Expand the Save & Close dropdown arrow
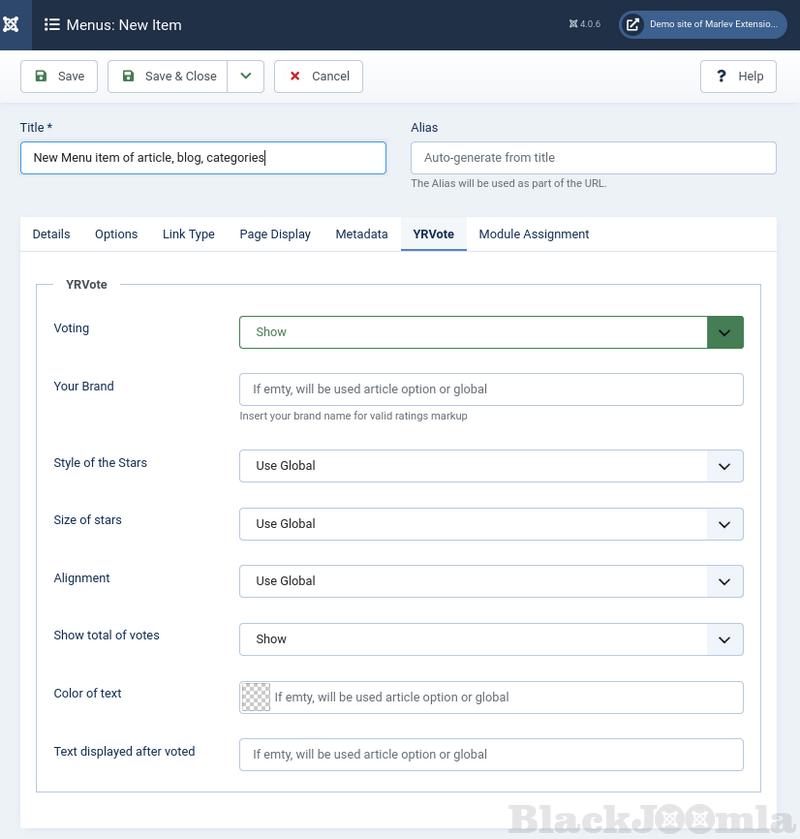The height and width of the screenshot is (839, 800). 245,76
